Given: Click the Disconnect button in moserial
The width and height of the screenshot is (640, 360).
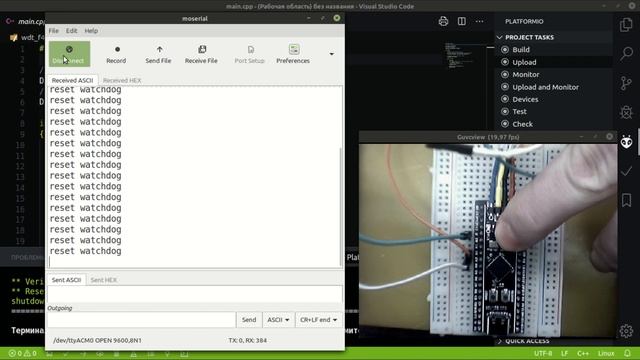Looking at the screenshot, I should coord(69,54).
